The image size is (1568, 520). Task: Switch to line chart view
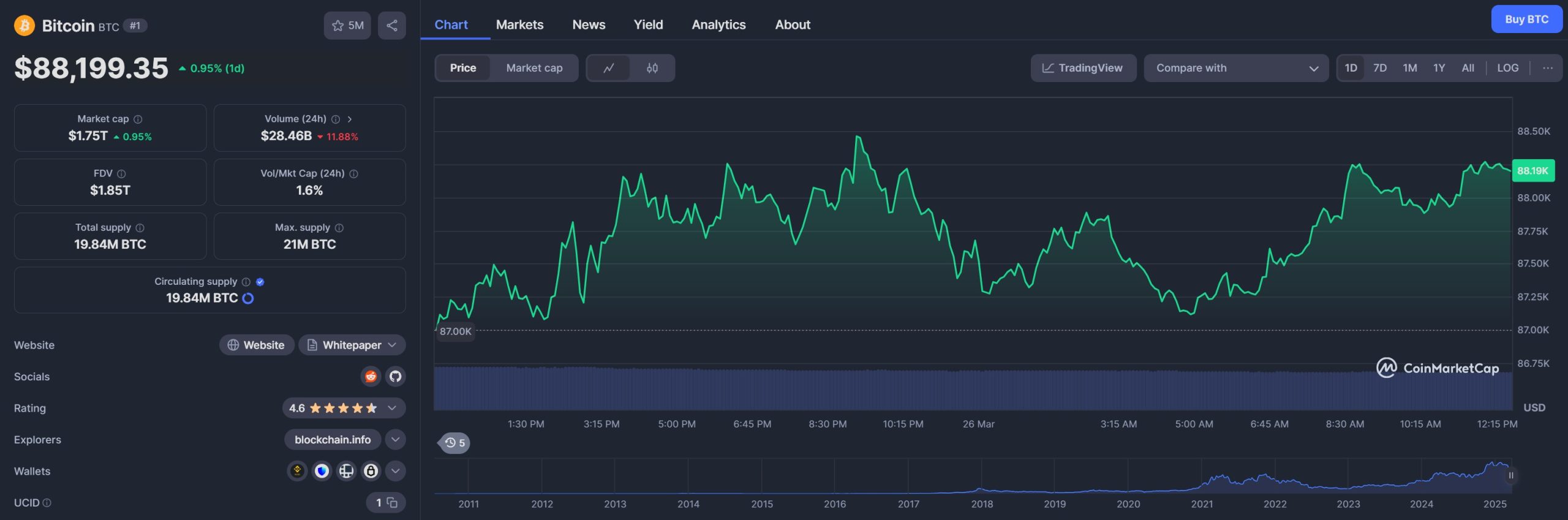click(608, 68)
